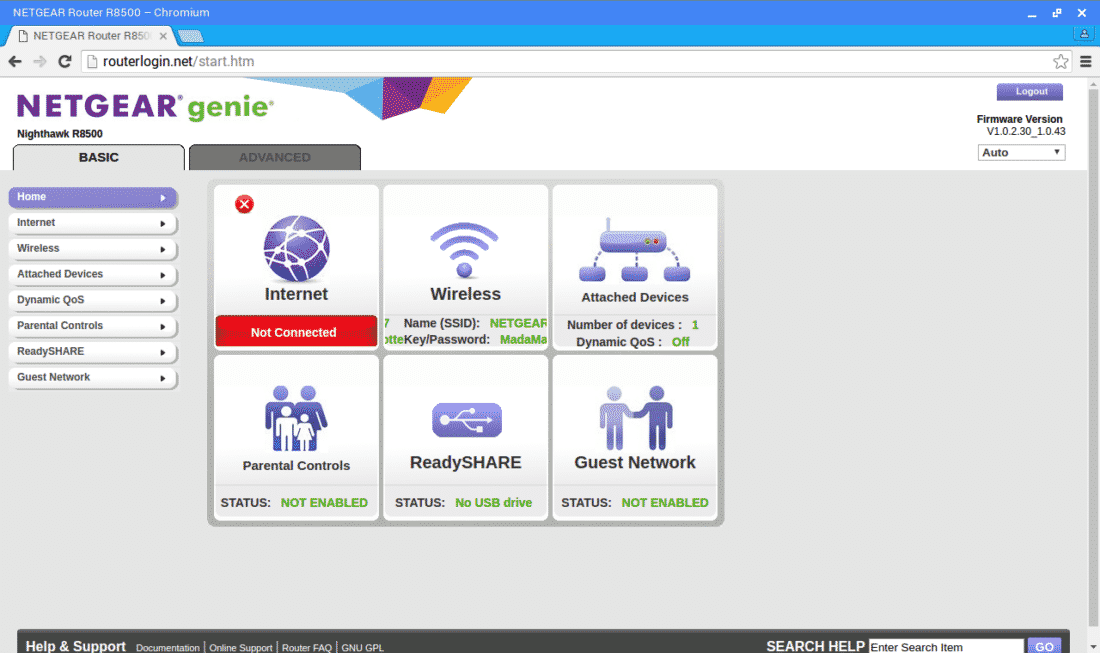Screen dimensions: 1100x653
Task: Click the ReadySHARE USB icon
Action: point(467,419)
